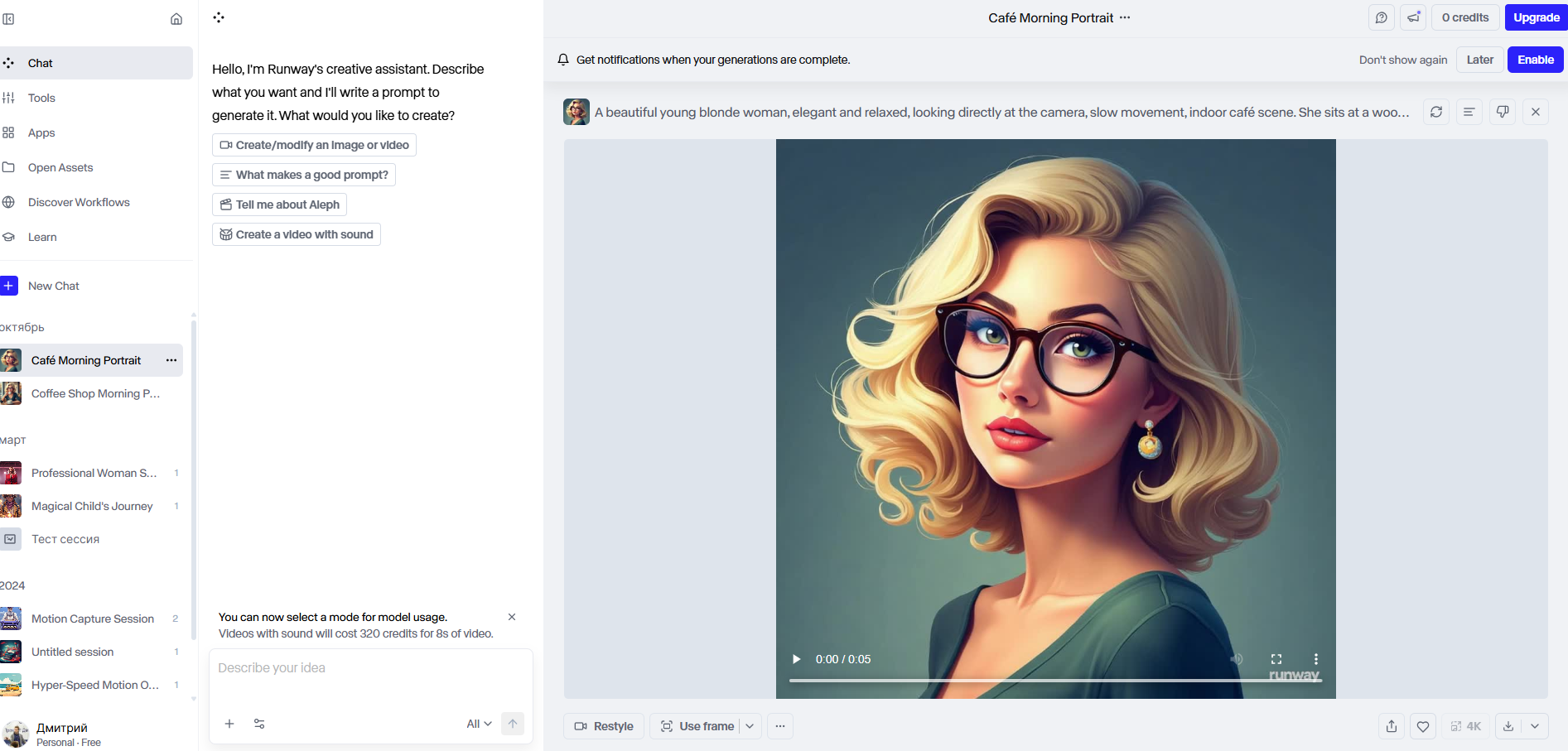Click the Upgrade button
Screen dimensions: 1568x751
[1537, 17]
